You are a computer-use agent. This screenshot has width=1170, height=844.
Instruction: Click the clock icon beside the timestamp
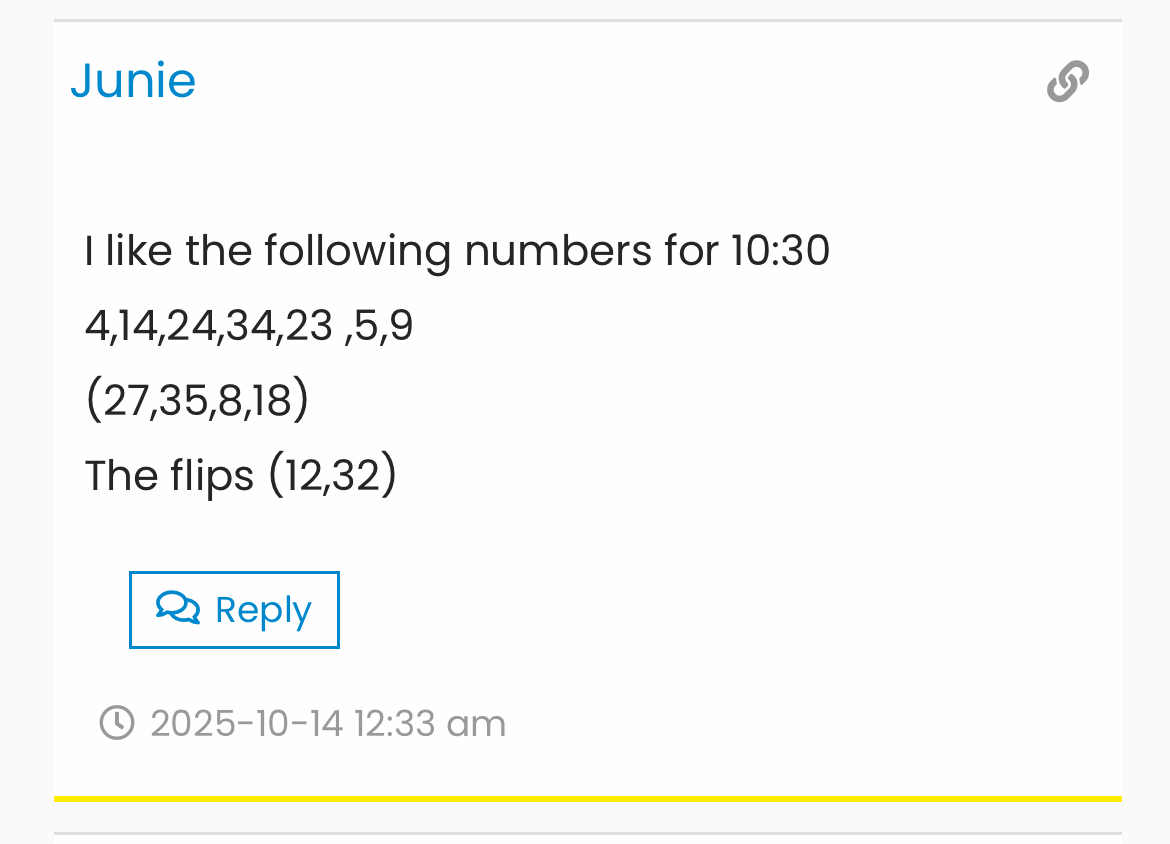117,723
